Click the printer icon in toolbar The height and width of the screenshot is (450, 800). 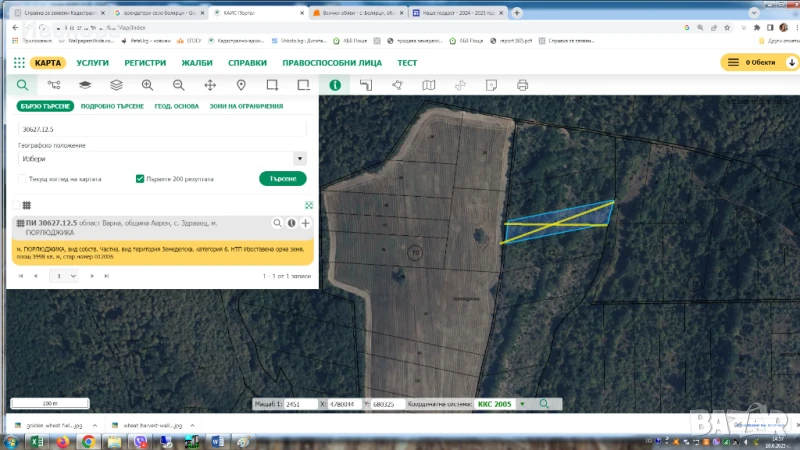pos(522,86)
